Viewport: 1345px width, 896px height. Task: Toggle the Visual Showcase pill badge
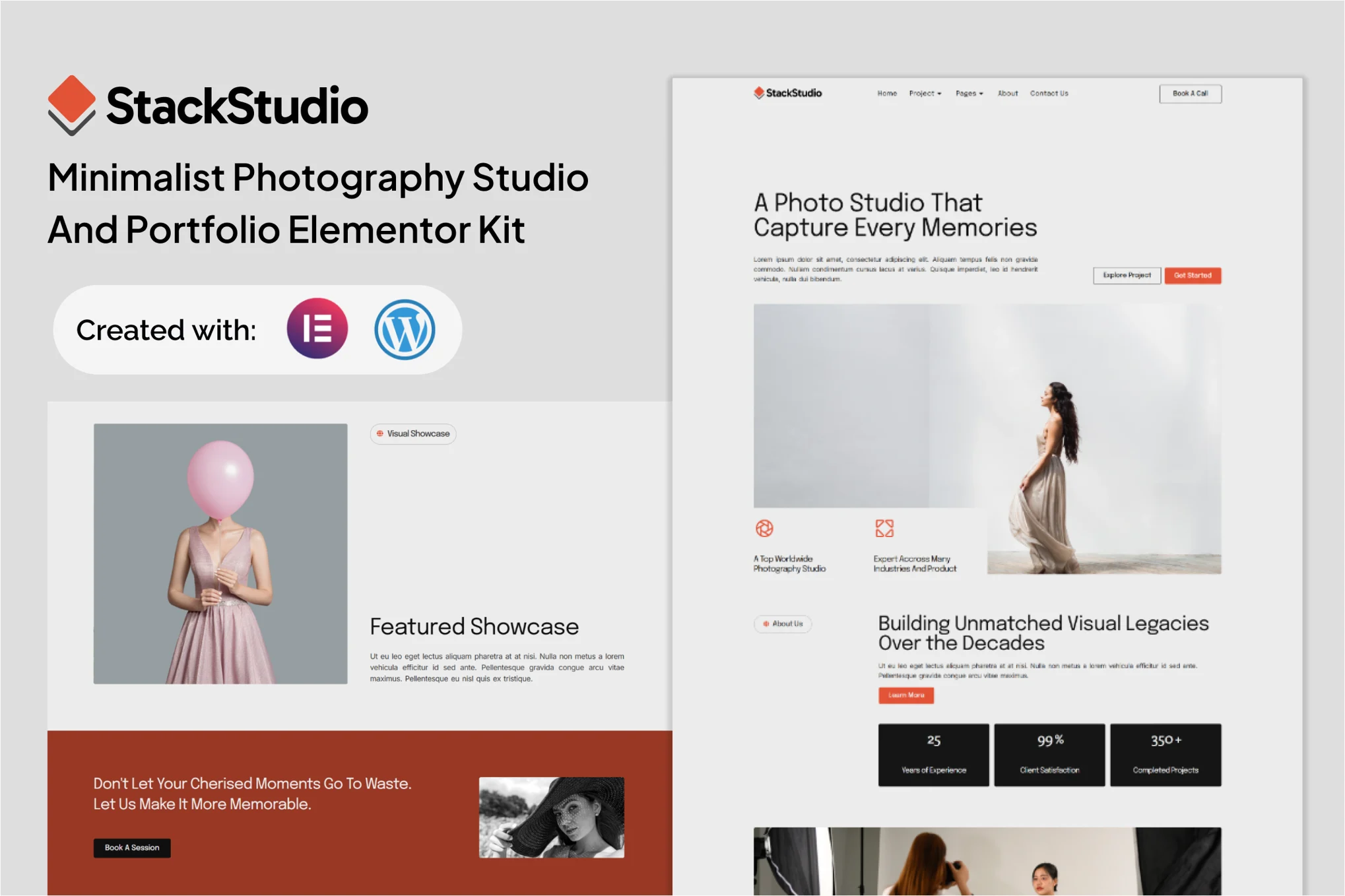(414, 434)
